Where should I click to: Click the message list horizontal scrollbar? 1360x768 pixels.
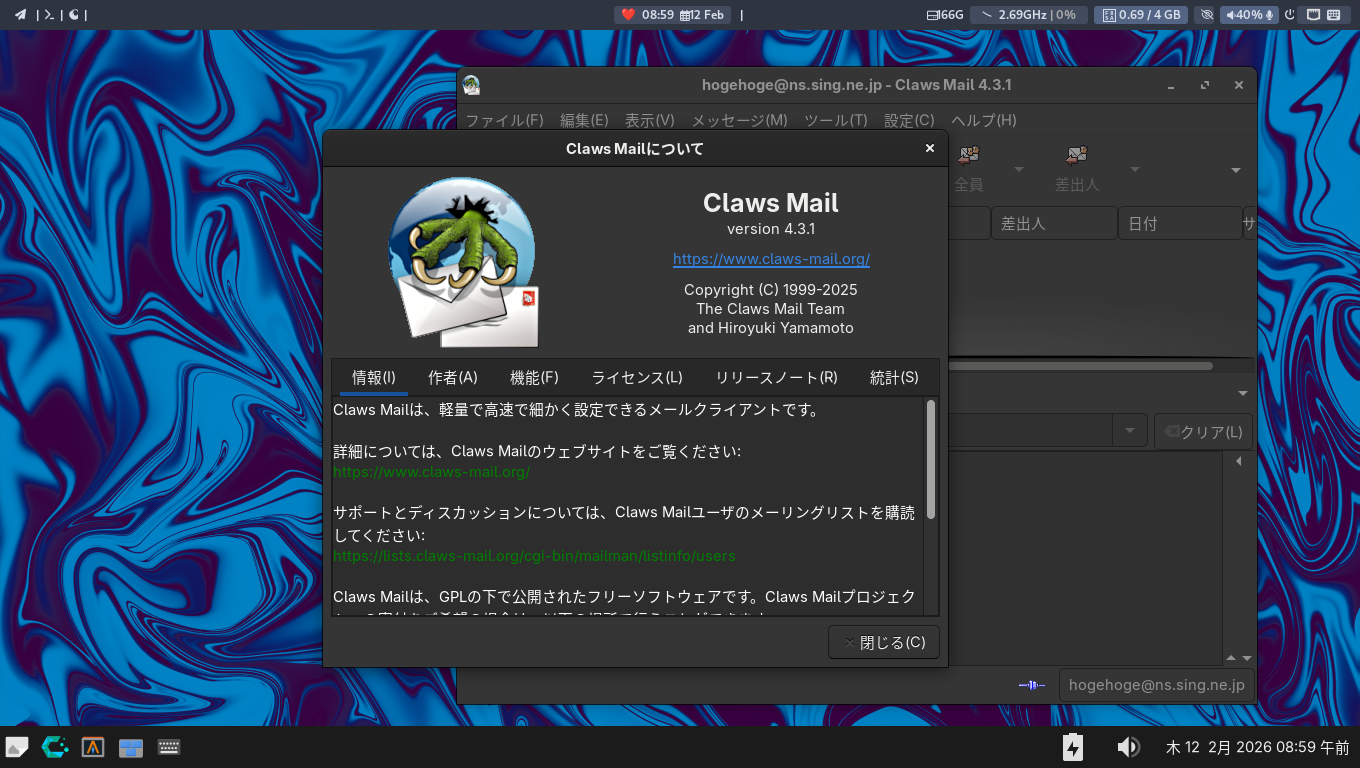pos(1080,366)
